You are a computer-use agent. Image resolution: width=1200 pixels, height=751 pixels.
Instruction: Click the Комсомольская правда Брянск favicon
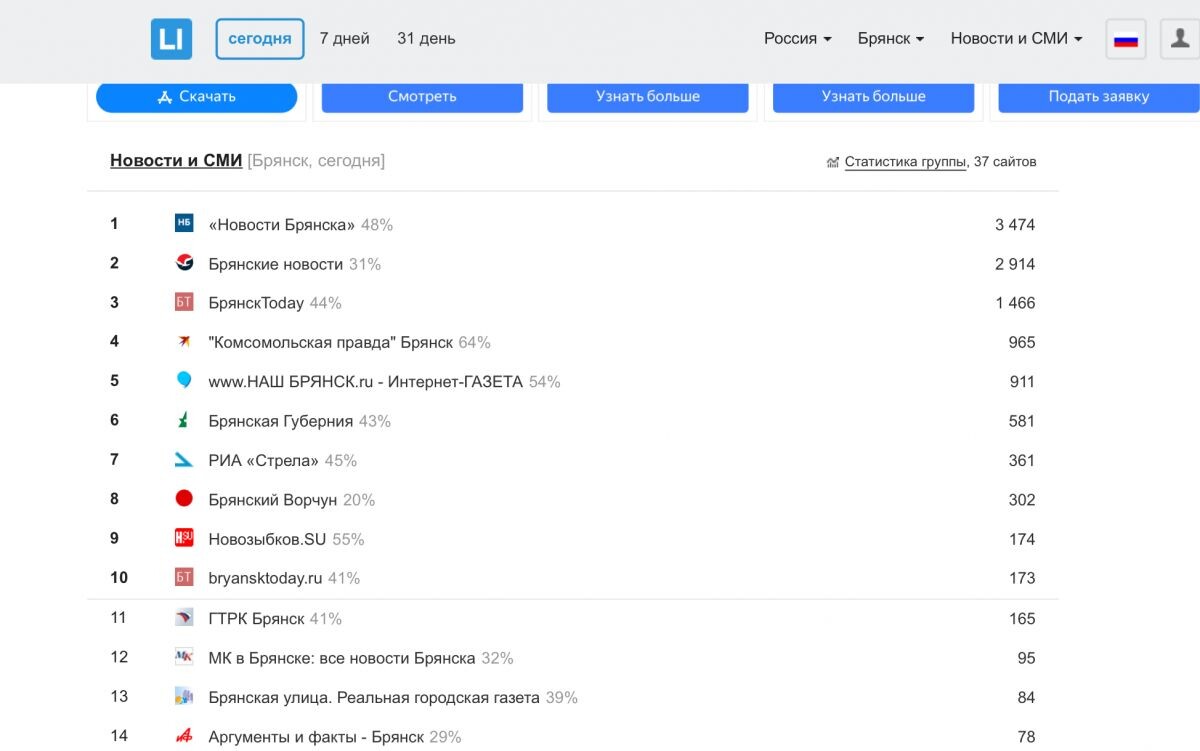click(x=184, y=342)
